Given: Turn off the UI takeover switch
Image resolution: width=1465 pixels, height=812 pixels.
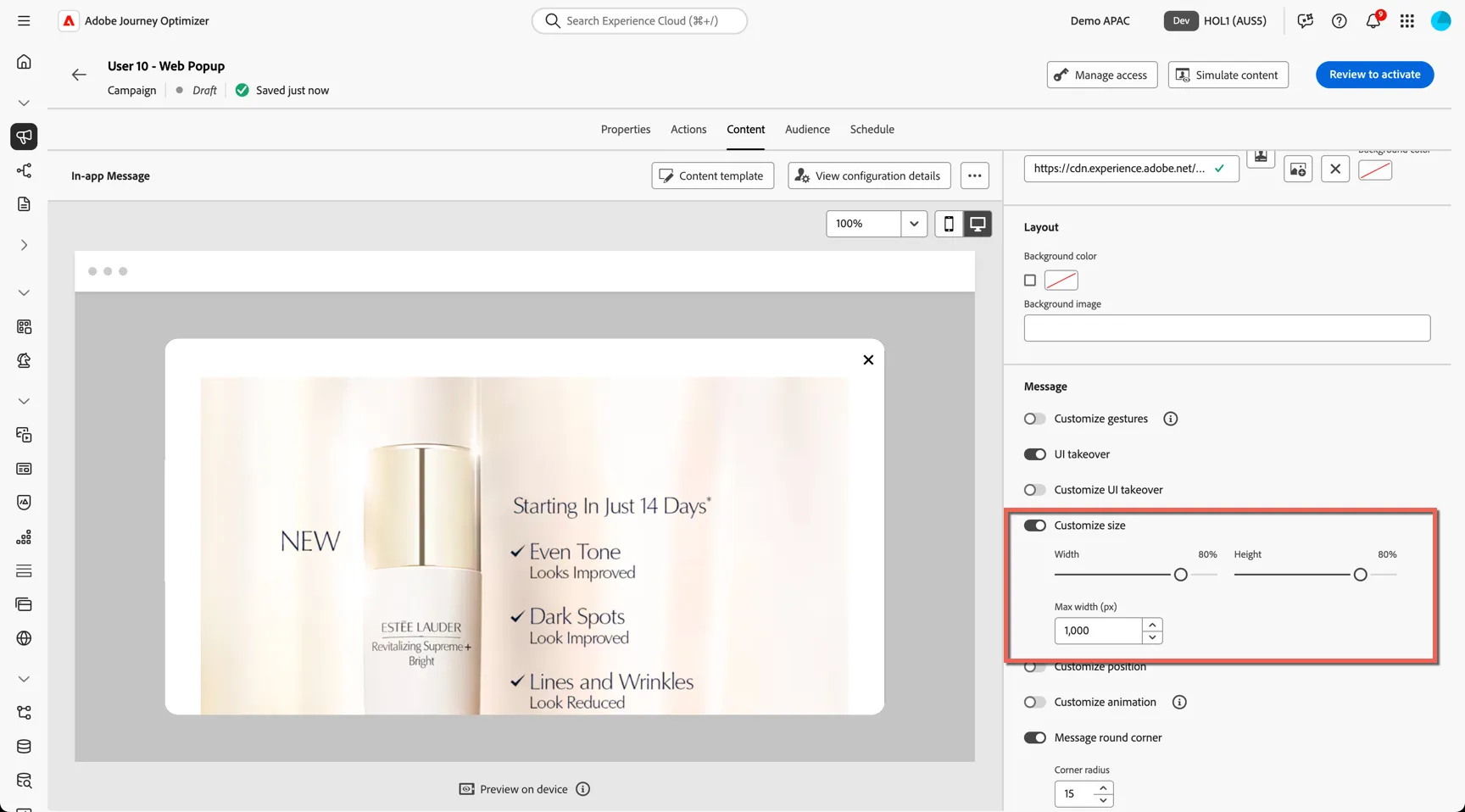Looking at the screenshot, I should pos(1035,454).
